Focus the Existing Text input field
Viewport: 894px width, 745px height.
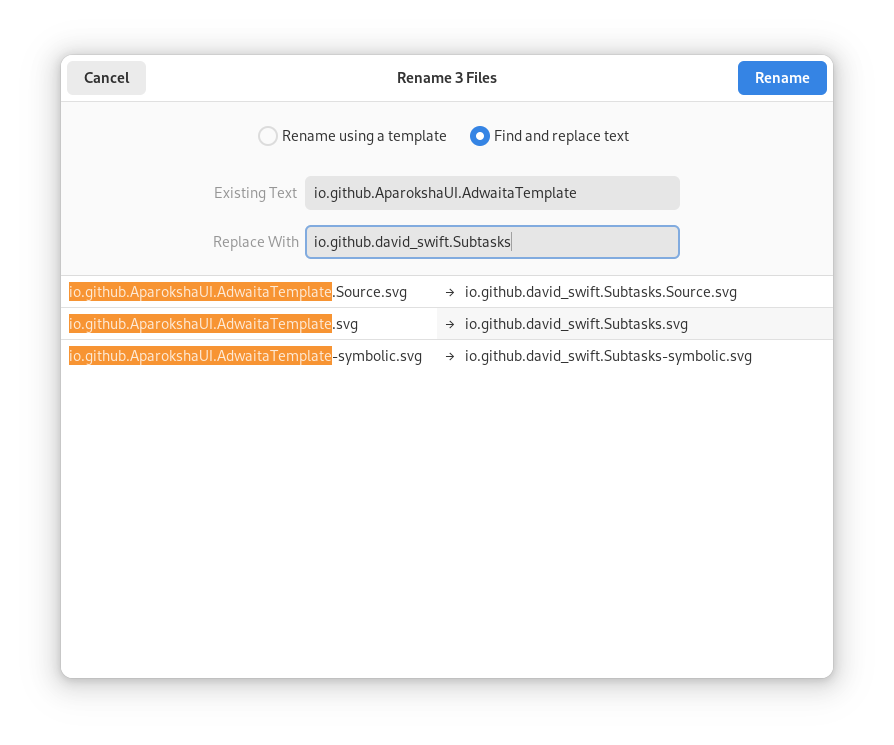coord(492,193)
